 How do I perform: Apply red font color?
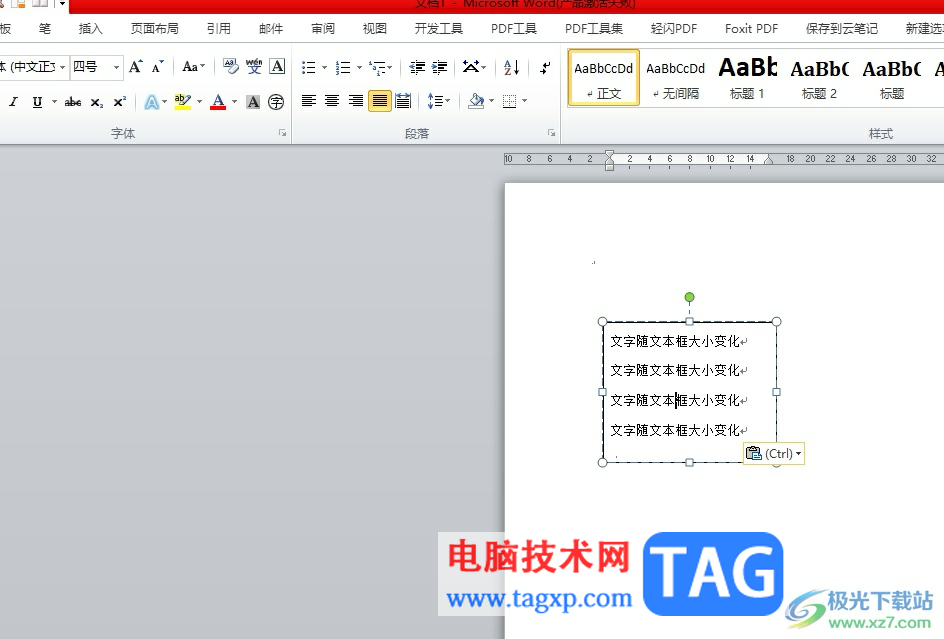coord(218,102)
